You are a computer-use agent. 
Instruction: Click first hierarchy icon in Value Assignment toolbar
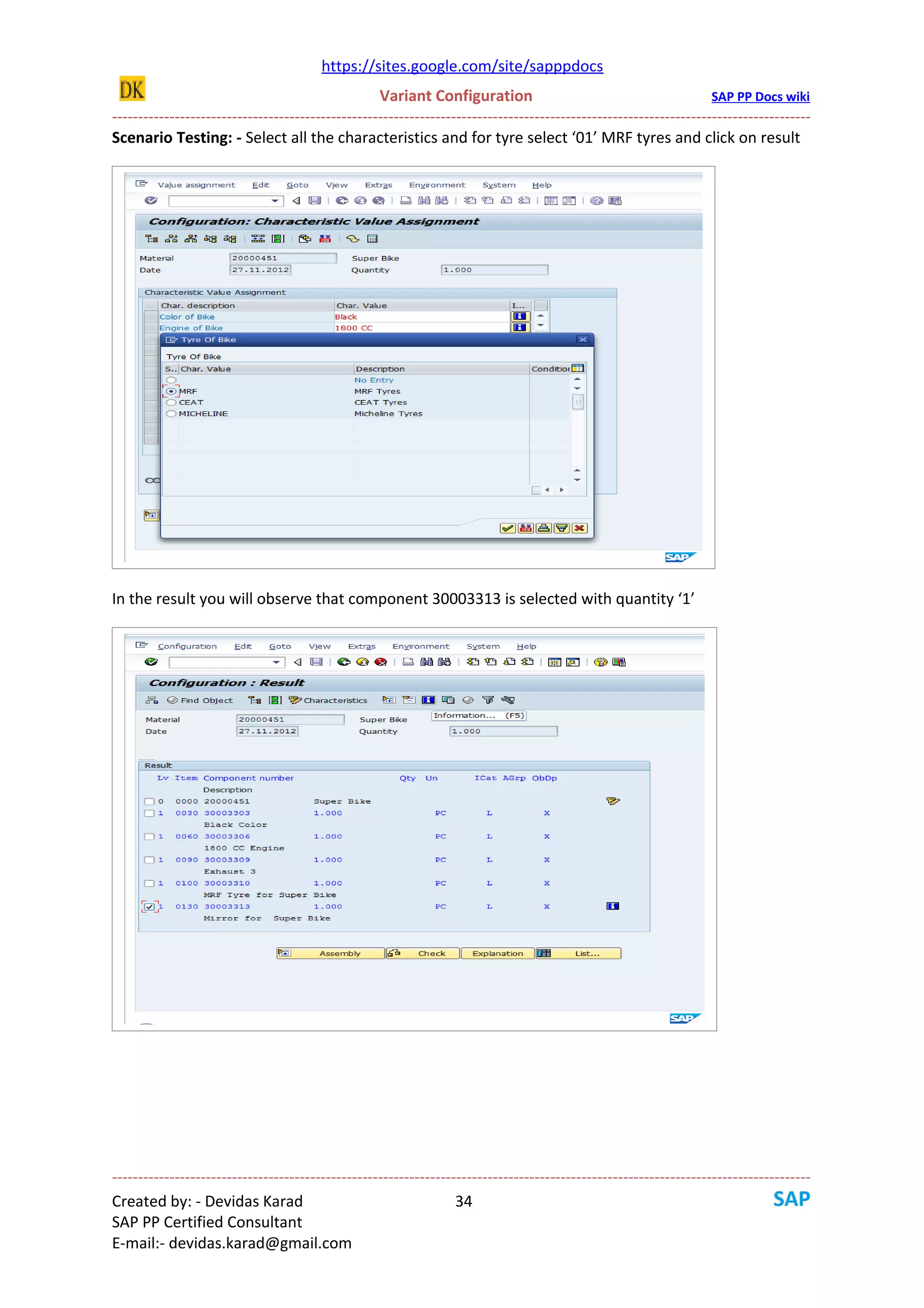(152, 239)
